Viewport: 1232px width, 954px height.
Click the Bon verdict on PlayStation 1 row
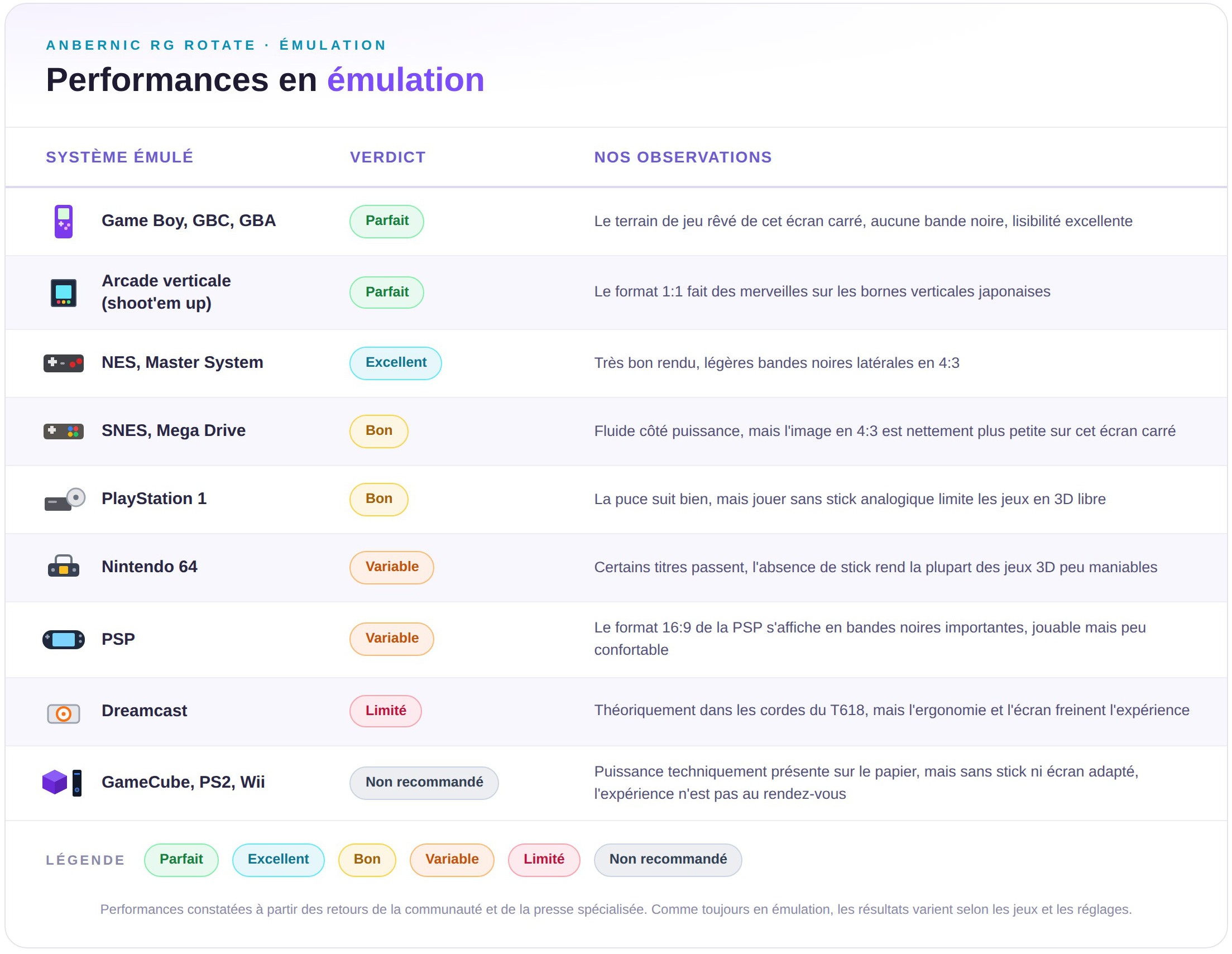[378, 499]
